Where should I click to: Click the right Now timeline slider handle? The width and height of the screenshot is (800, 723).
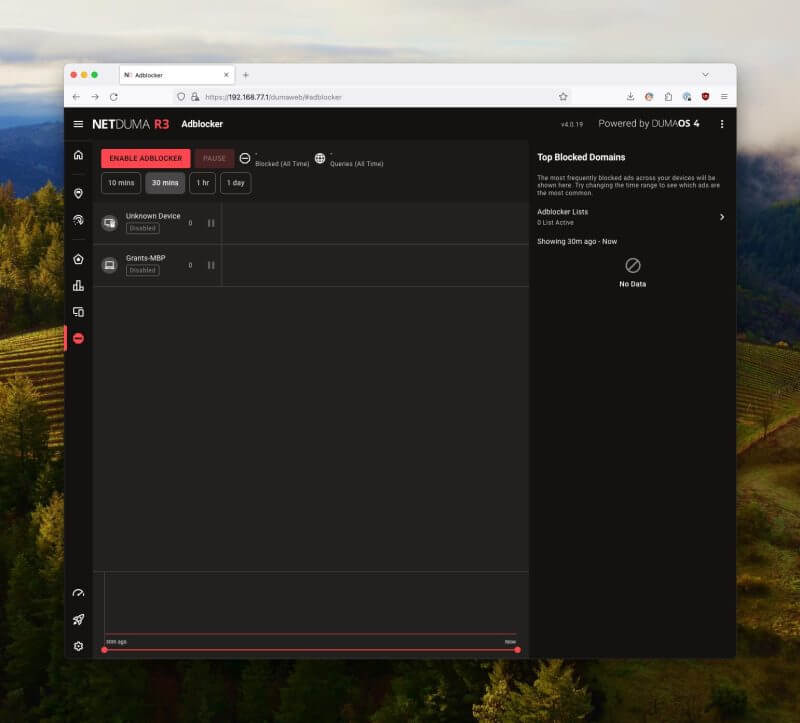[517, 650]
